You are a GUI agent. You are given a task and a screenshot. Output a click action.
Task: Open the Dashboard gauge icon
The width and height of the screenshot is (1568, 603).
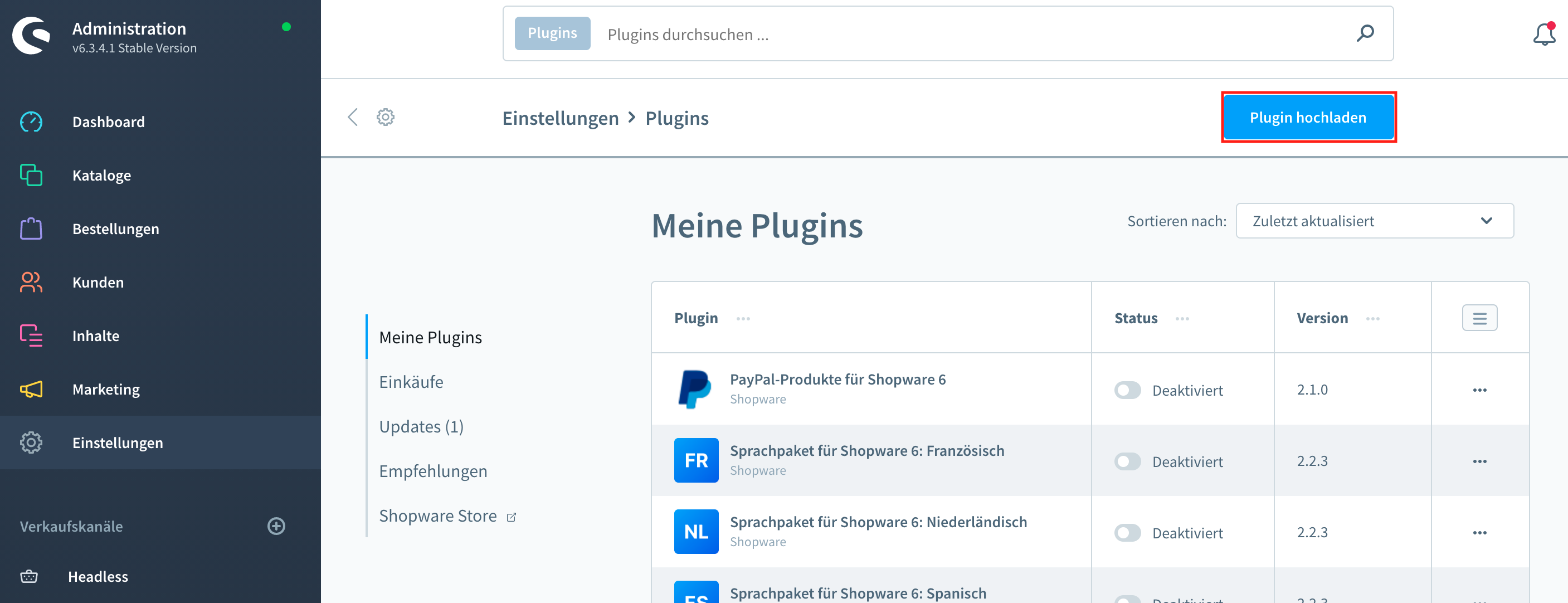tap(31, 122)
